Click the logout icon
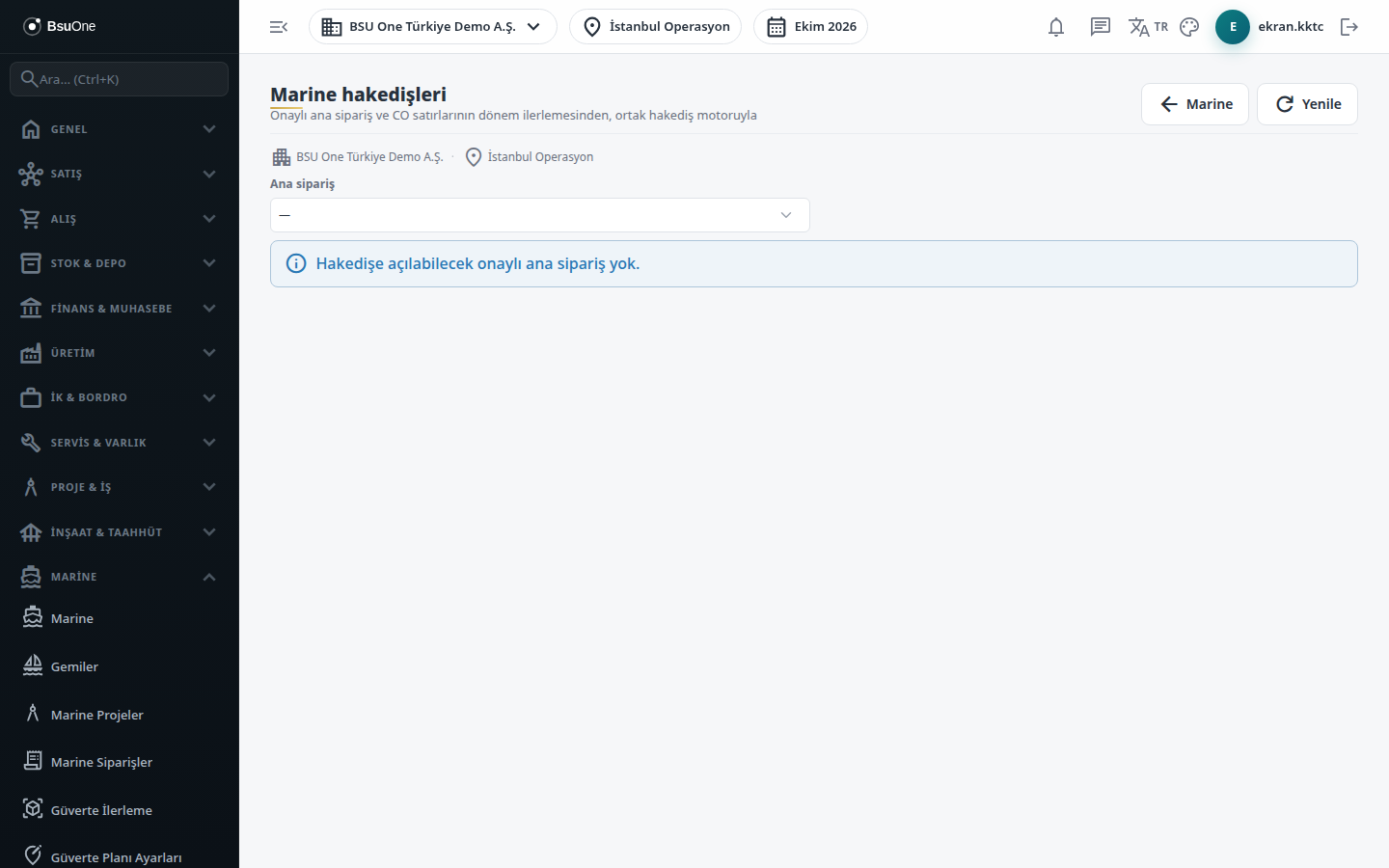Viewport: 1389px width, 868px height. pyautogui.click(x=1349, y=27)
